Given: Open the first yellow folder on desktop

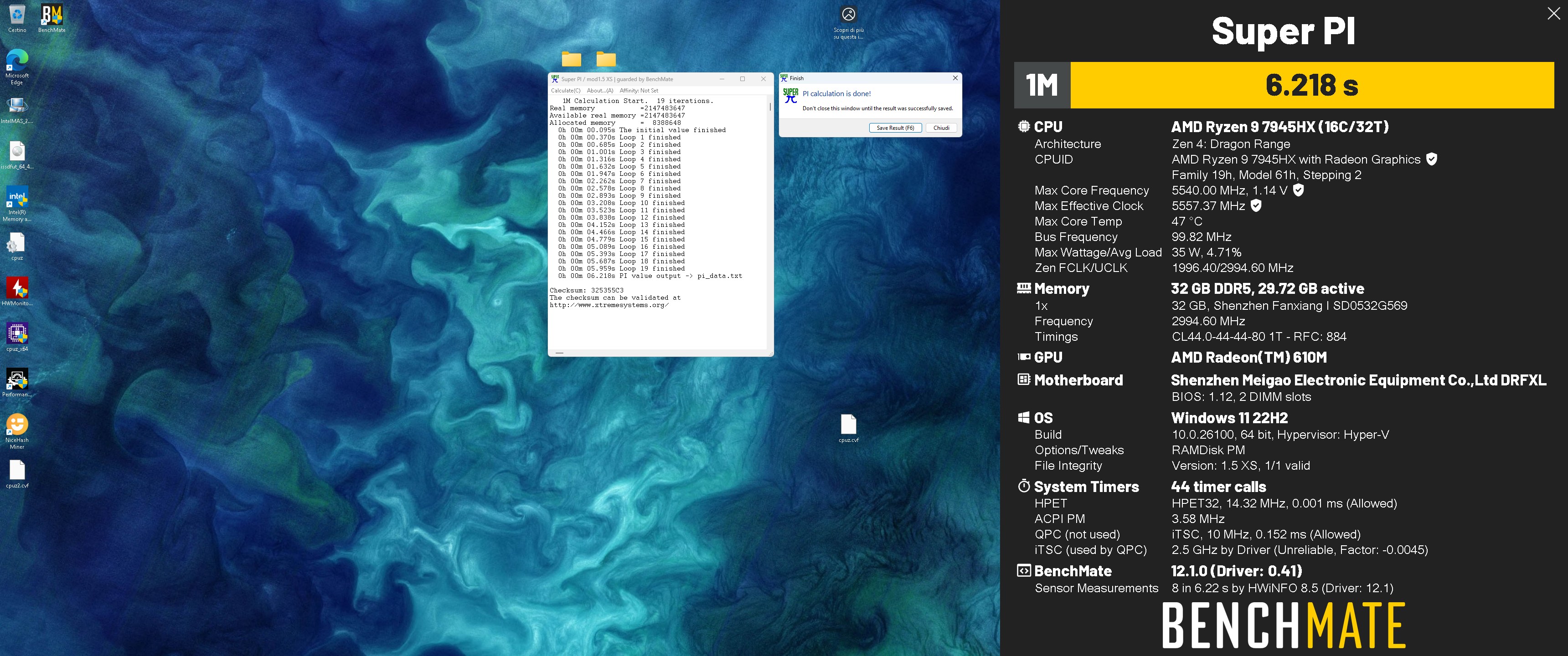Looking at the screenshot, I should pyautogui.click(x=571, y=59).
